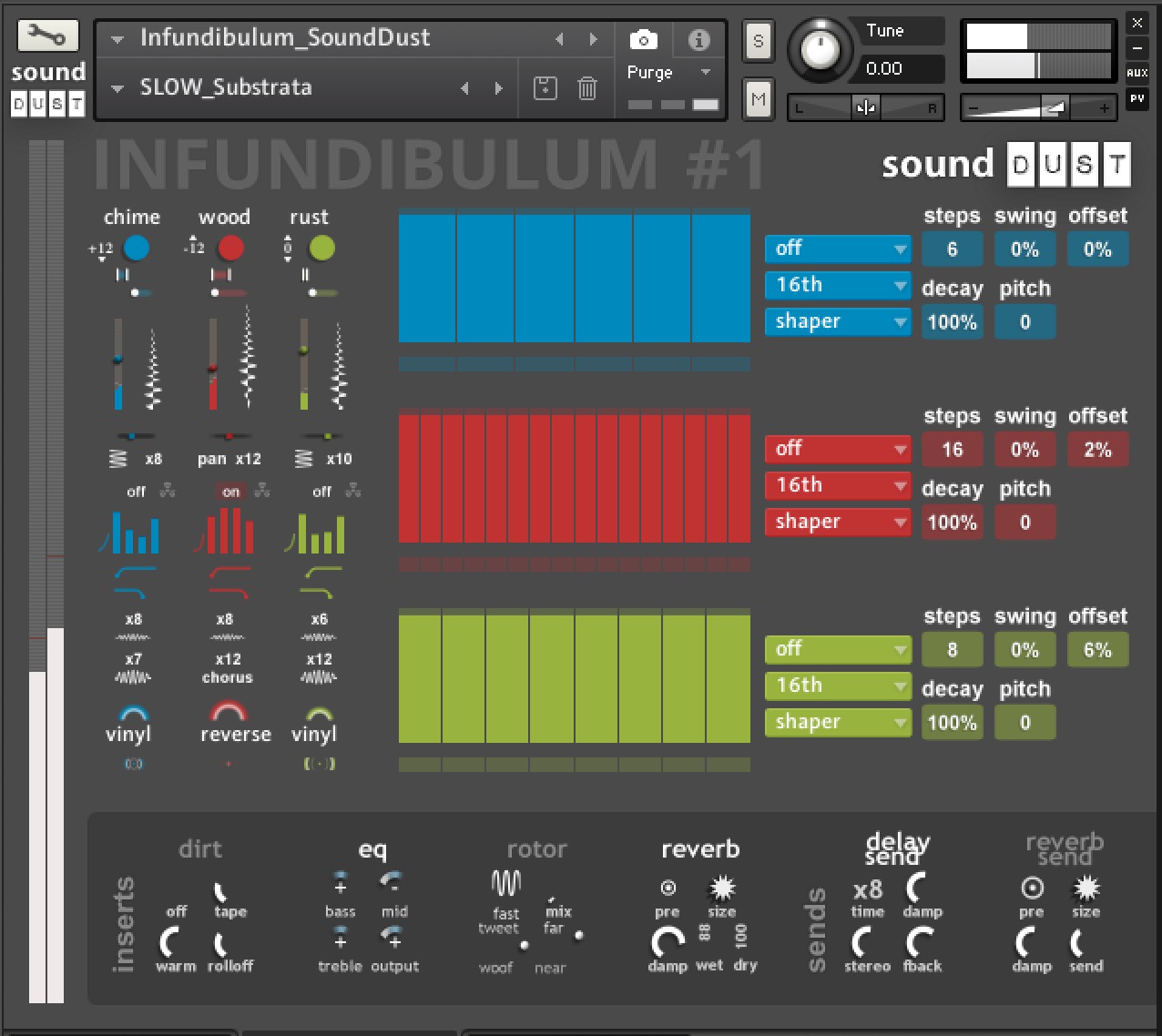1162x1036 pixels.
Task: Open the blue shaper dropdown
Action: (838, 321)
